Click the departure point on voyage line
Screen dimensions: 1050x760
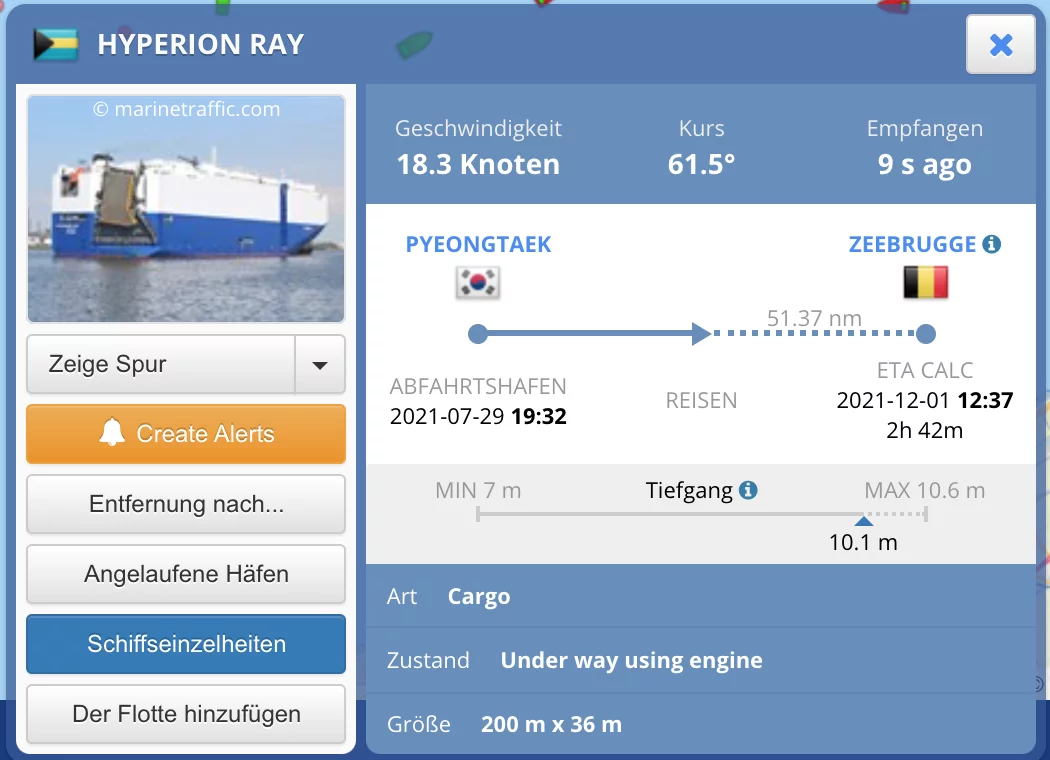477,333
